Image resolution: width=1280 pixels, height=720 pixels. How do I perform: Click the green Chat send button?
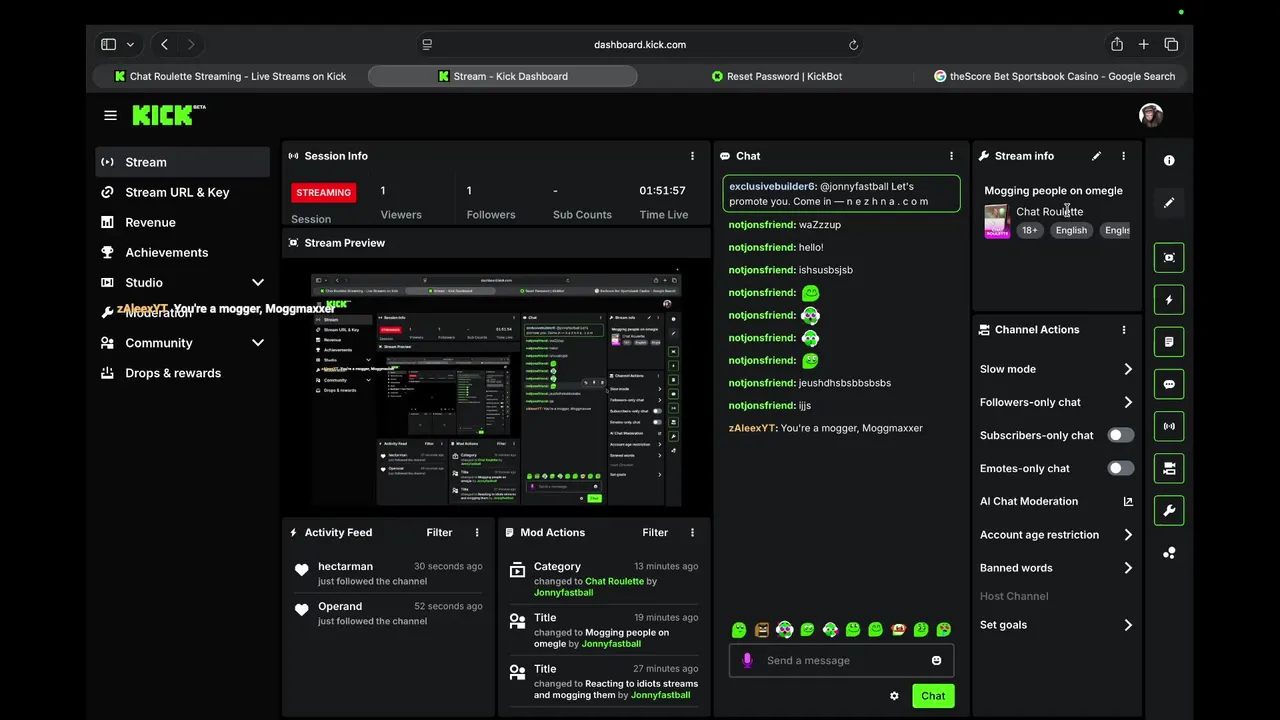(x=933, y=696)
